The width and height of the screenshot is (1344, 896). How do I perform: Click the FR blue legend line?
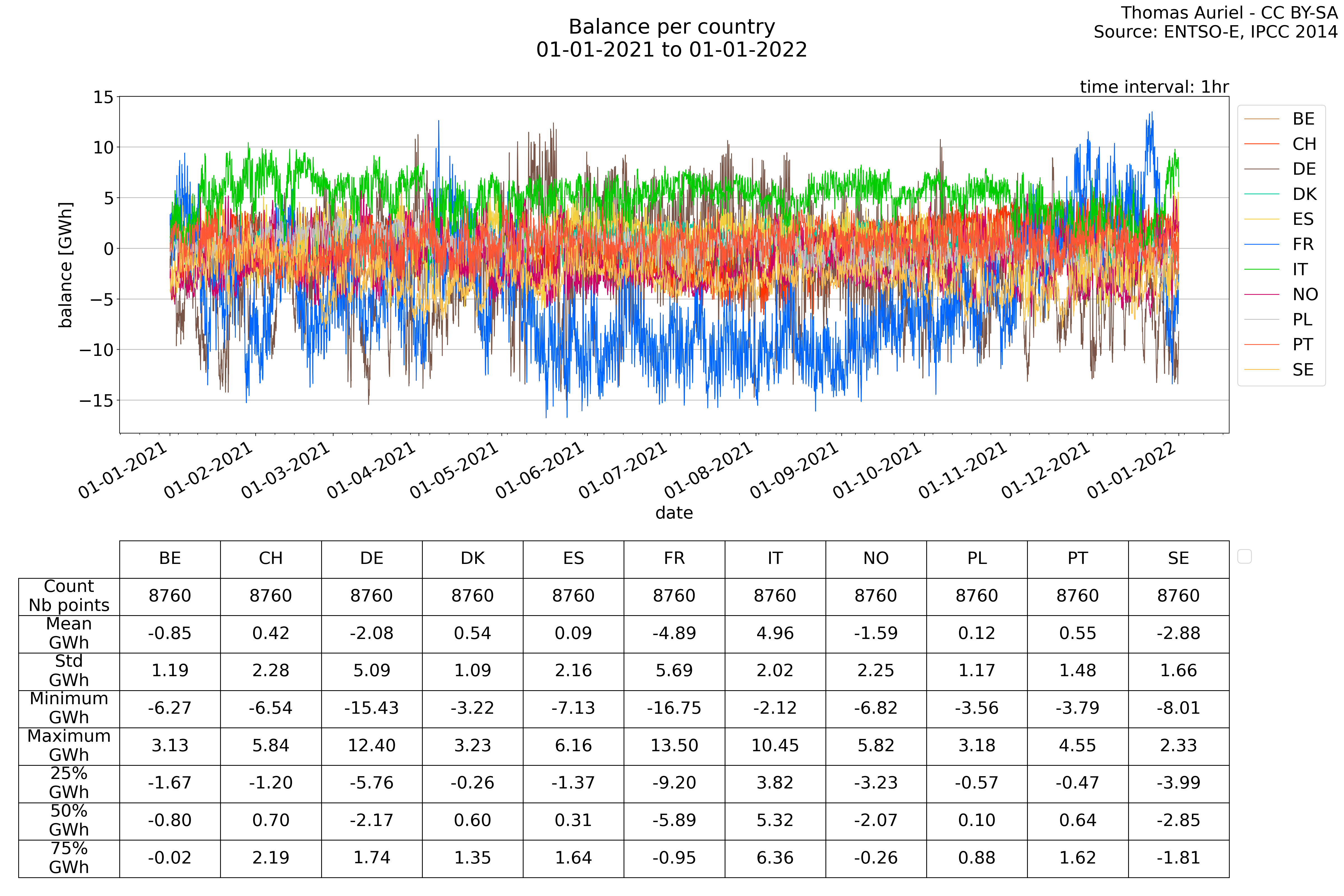coord(1261,244)
